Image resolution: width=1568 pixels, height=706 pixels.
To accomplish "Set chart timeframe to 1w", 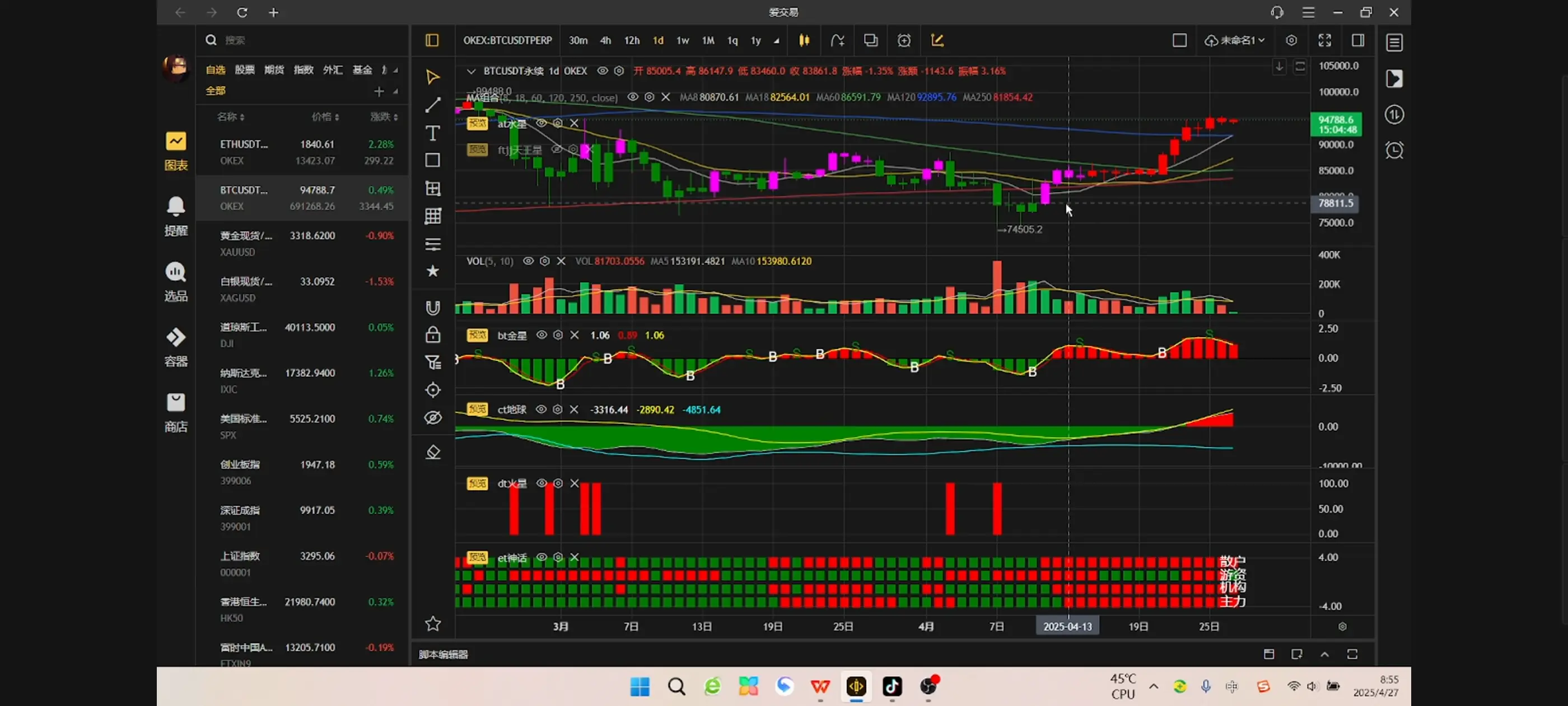I will [x=682, y=40].
